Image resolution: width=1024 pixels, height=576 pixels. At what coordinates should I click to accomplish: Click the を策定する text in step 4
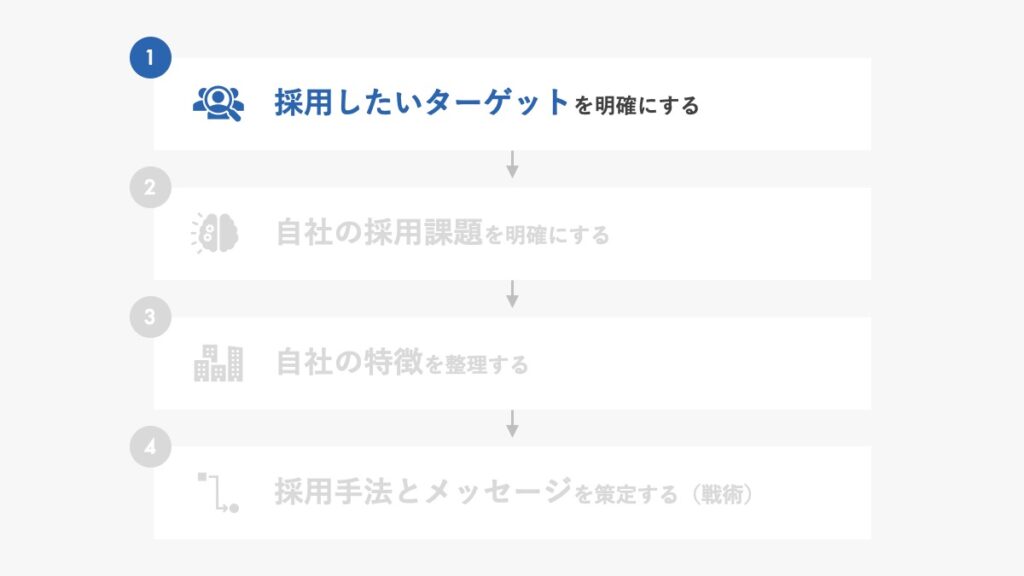pos(626,494)
